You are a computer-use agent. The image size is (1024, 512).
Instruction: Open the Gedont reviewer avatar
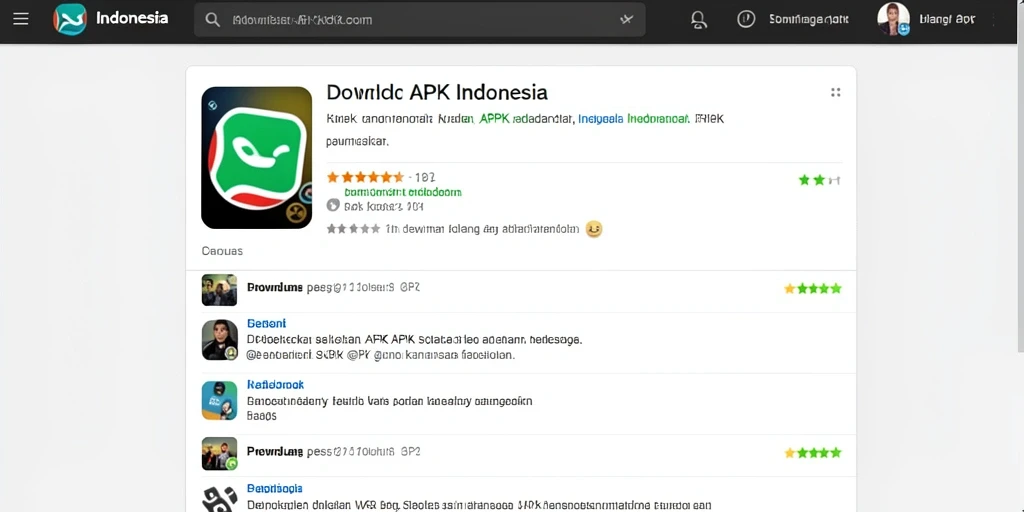[219, 340]
